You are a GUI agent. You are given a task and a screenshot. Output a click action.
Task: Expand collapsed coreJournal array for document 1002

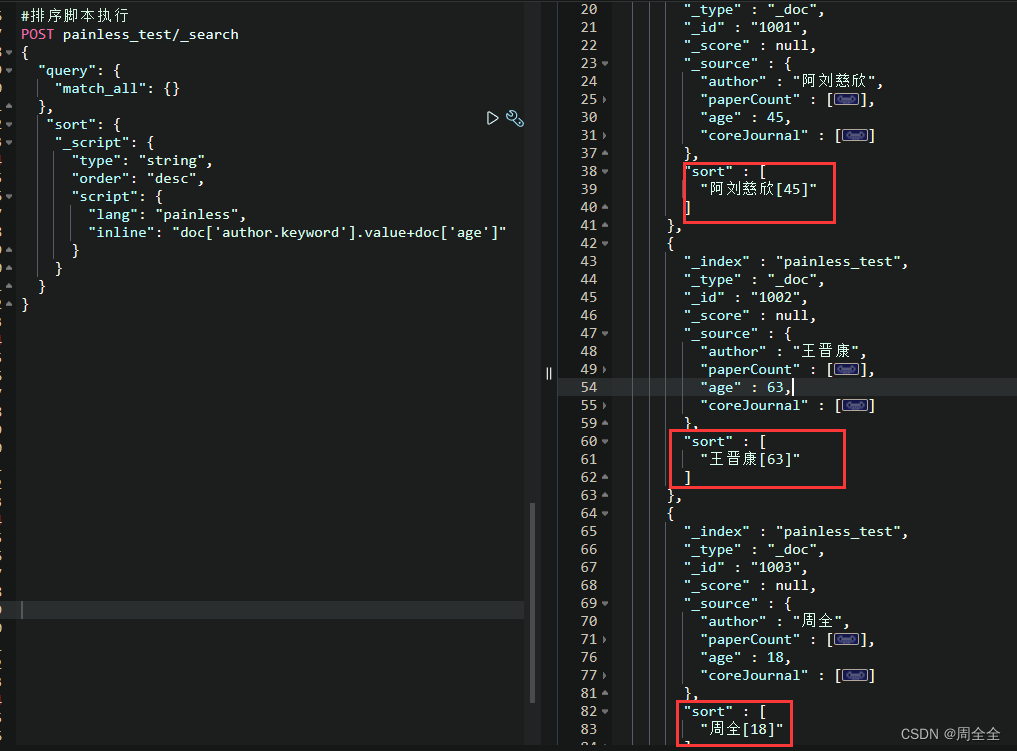[854, 405]
